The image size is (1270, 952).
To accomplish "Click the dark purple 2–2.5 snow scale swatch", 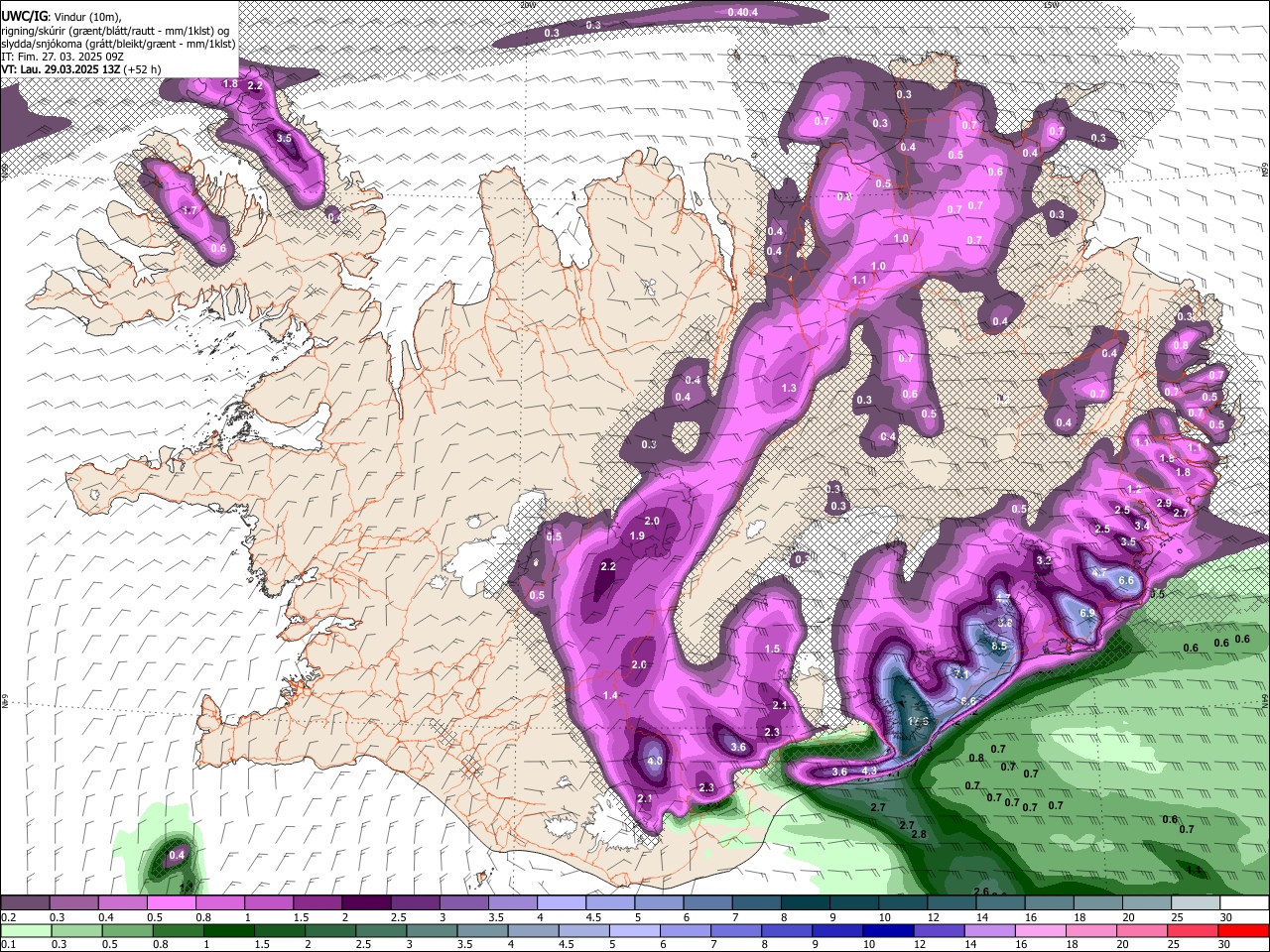I will coord(366,903).
